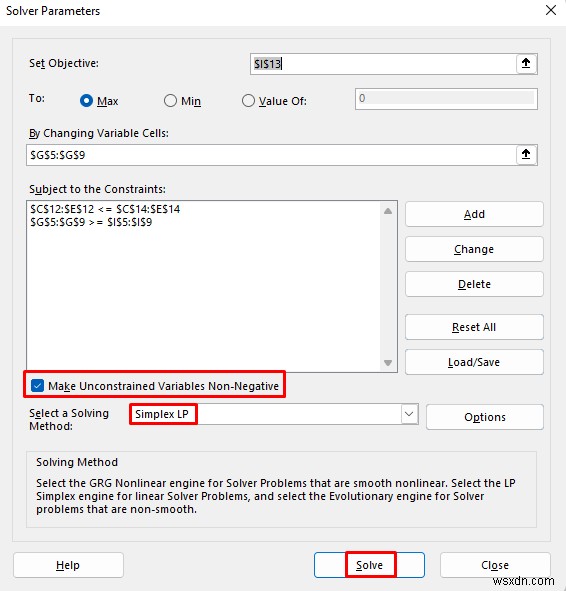Click the Close button

[x=495, y=565]
